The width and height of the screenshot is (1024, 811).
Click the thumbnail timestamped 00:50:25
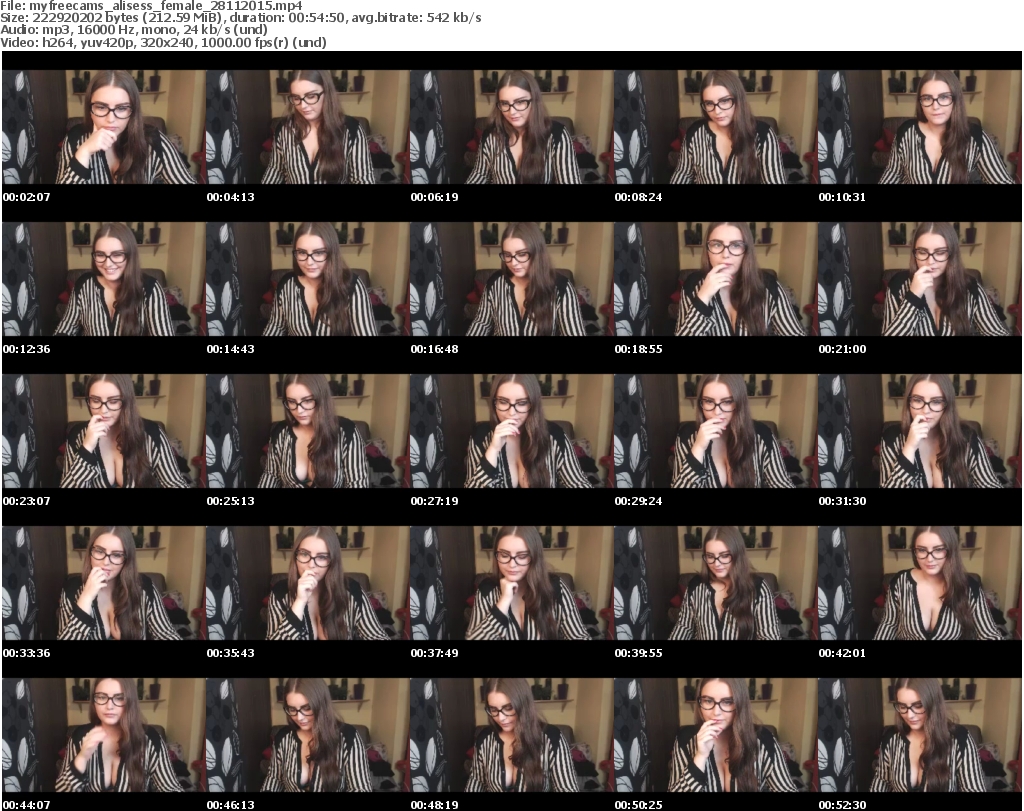(x=715, y=735)
